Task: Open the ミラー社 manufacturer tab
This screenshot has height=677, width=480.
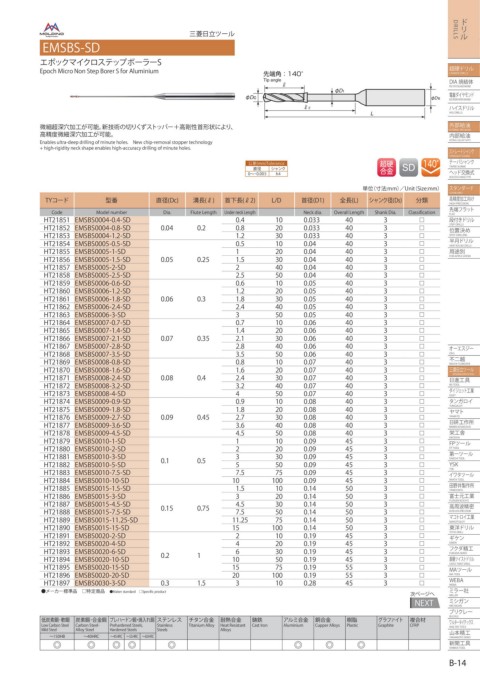Action: click(464, 592)
